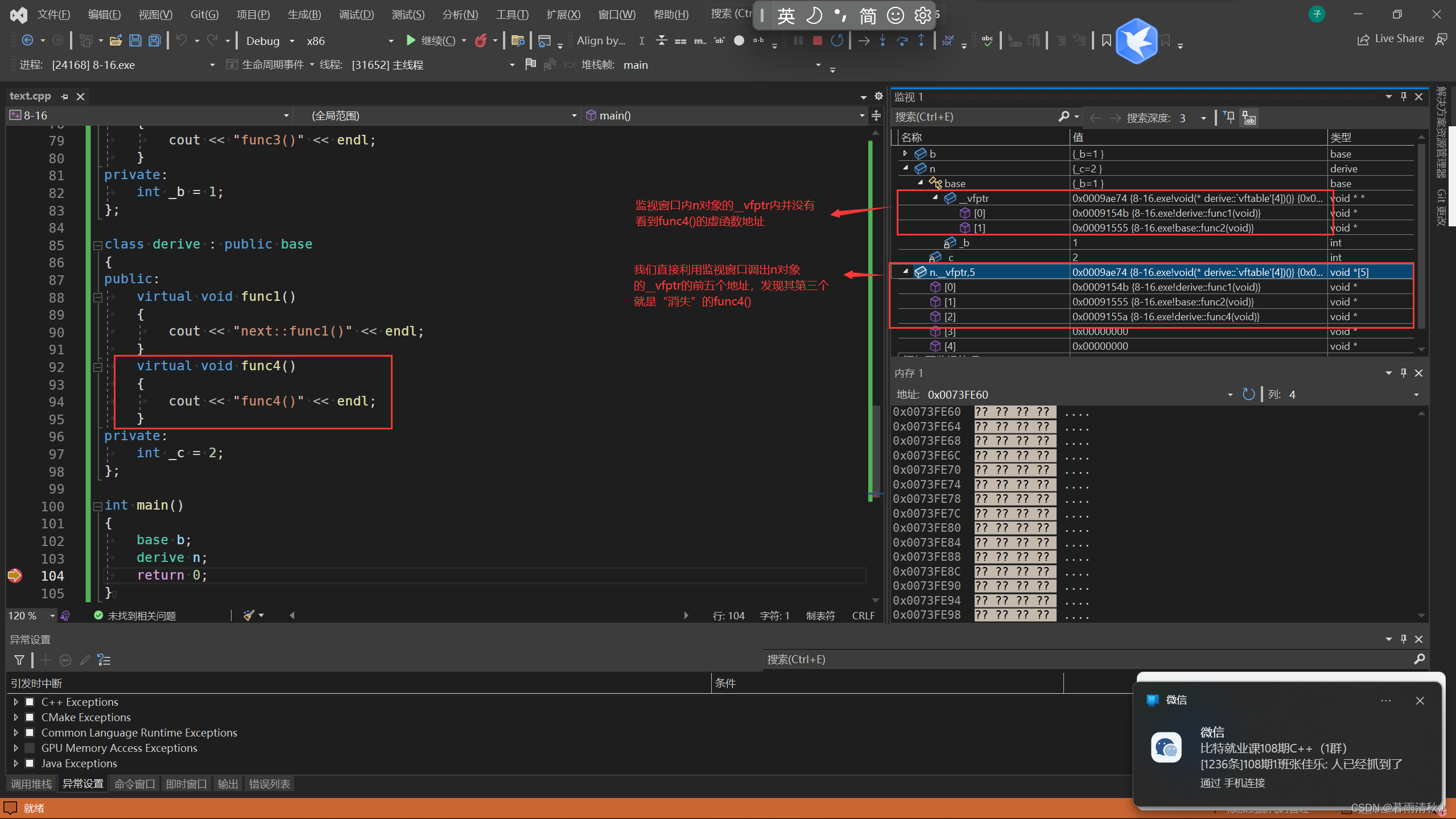Screen dimensions: 1456x819
Task: Click the filter icon in exception settings
Action: point(19,660)
